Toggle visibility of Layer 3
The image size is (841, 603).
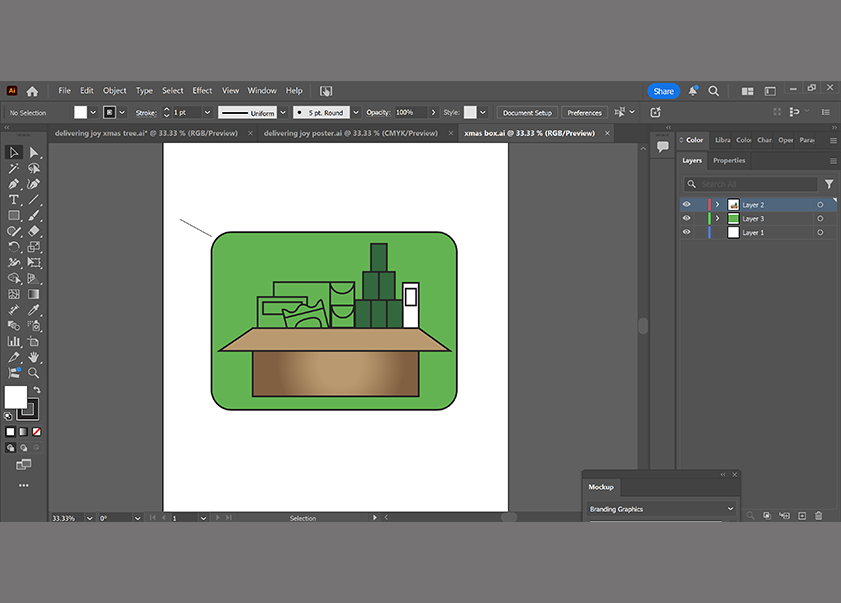coord(686,219)
